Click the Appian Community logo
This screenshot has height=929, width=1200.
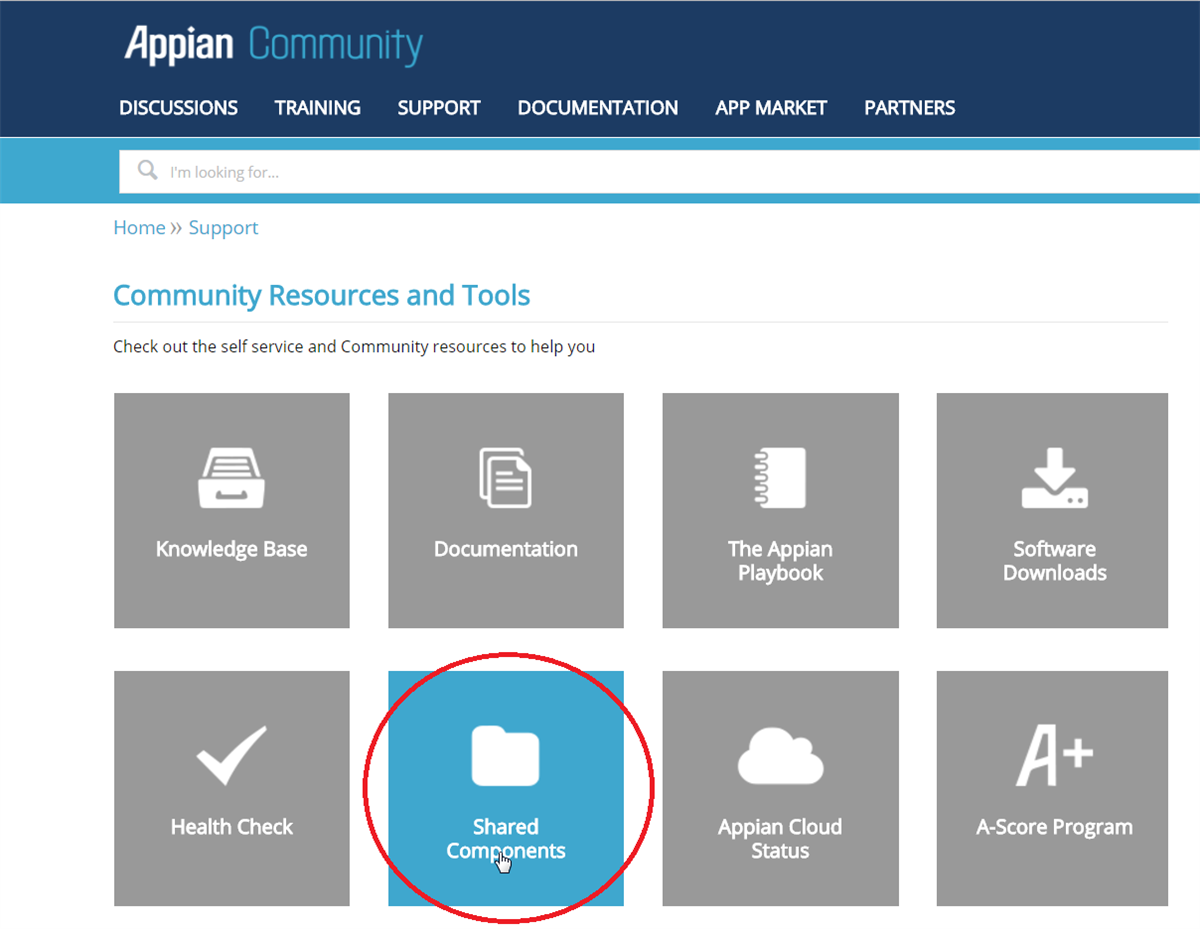[273, 46]
